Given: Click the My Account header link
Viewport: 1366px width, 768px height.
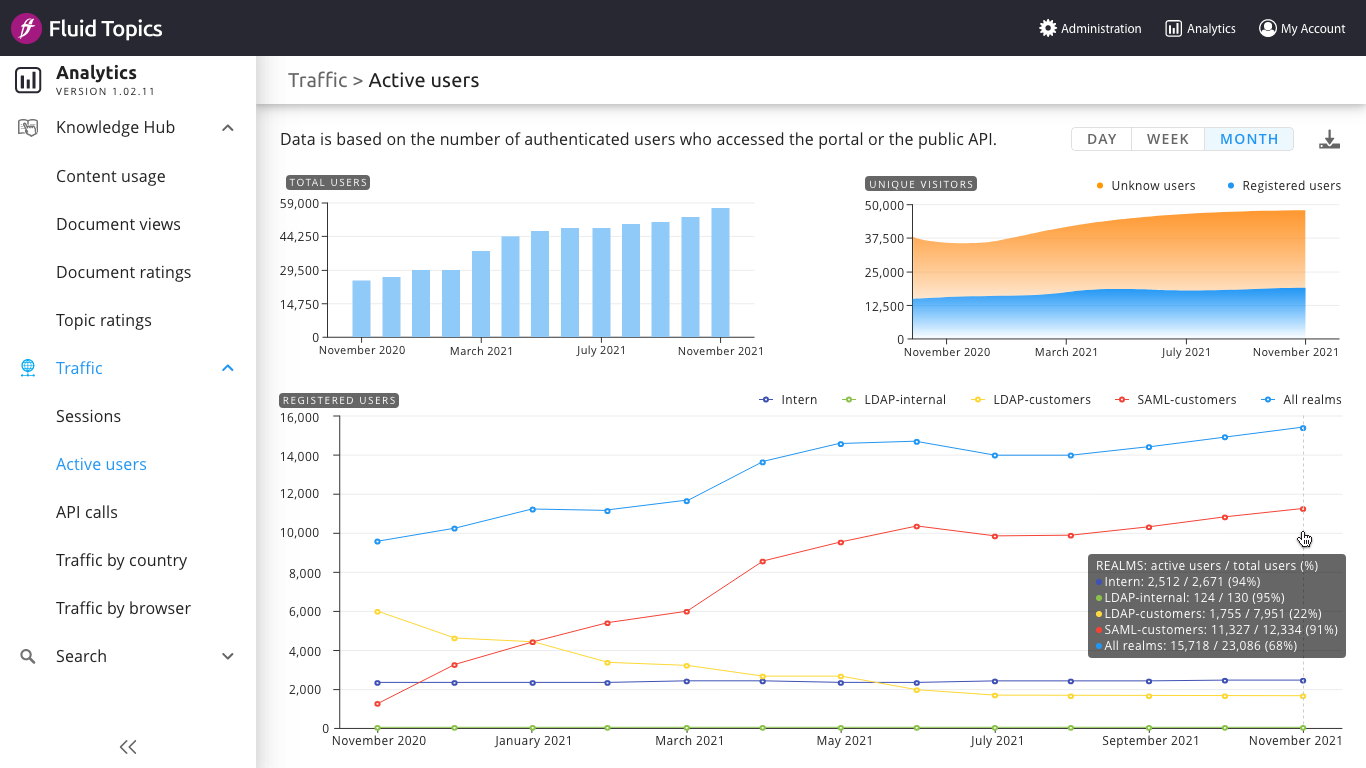Looking at the screenshot, I should (x=1302, y=28).
